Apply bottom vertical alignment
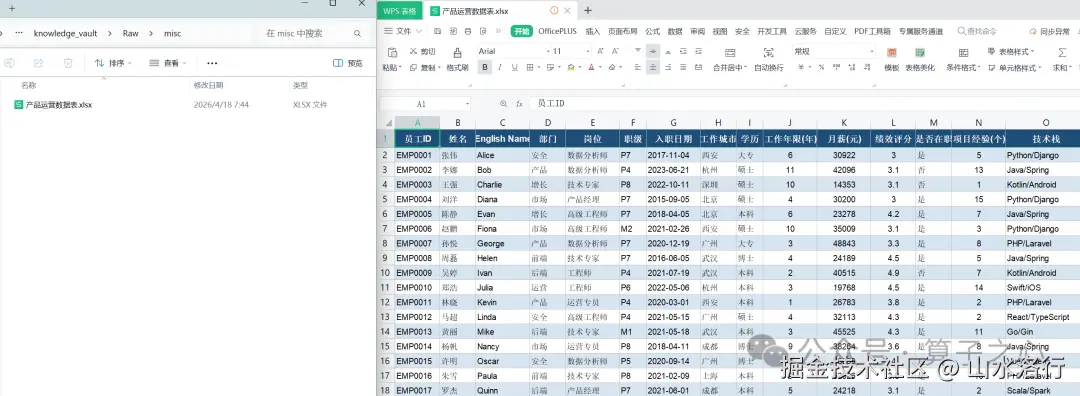This screenshot has height=396, width=1080. 668,51
